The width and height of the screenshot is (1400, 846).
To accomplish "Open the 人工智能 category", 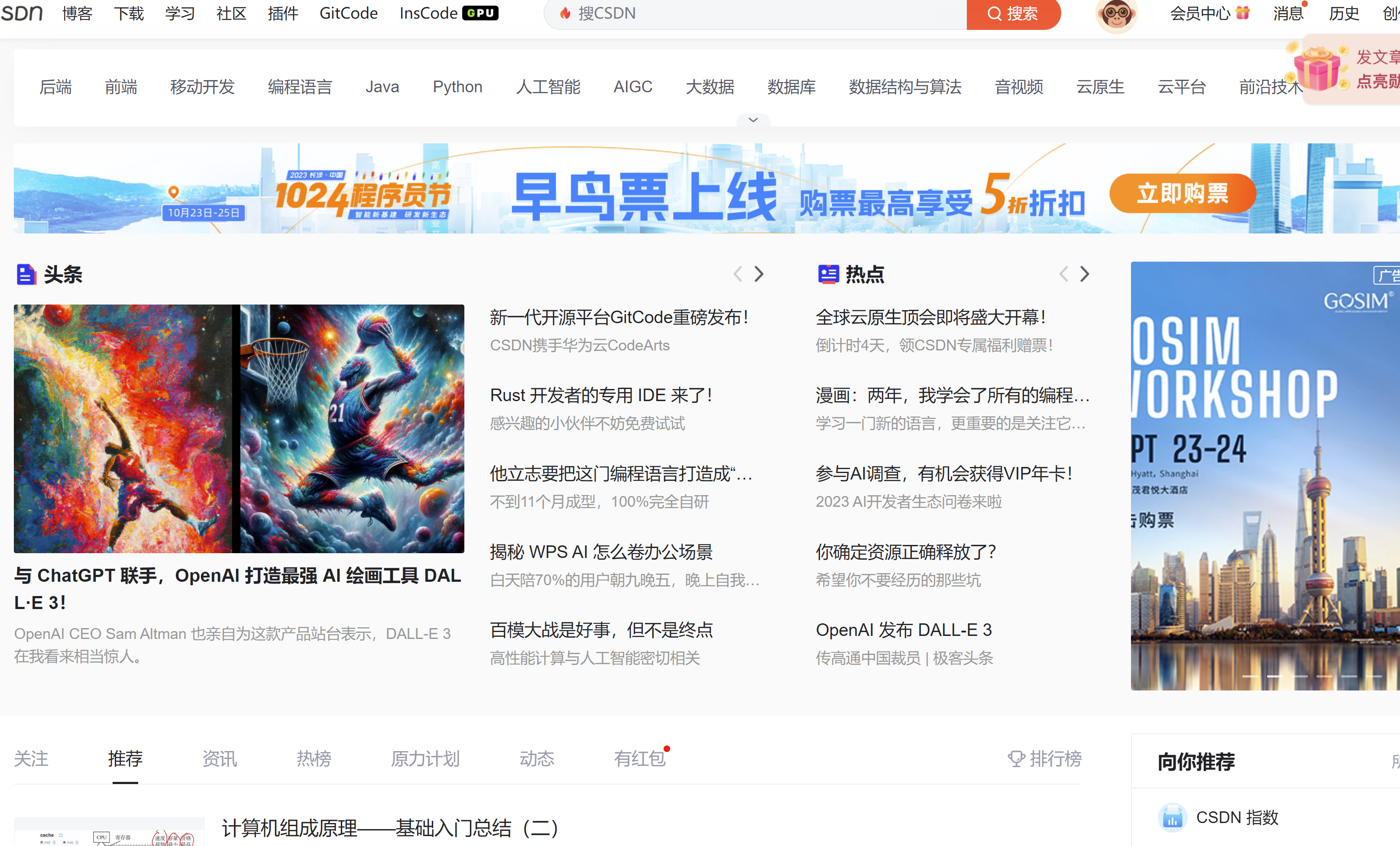I will tap(548, 87).
